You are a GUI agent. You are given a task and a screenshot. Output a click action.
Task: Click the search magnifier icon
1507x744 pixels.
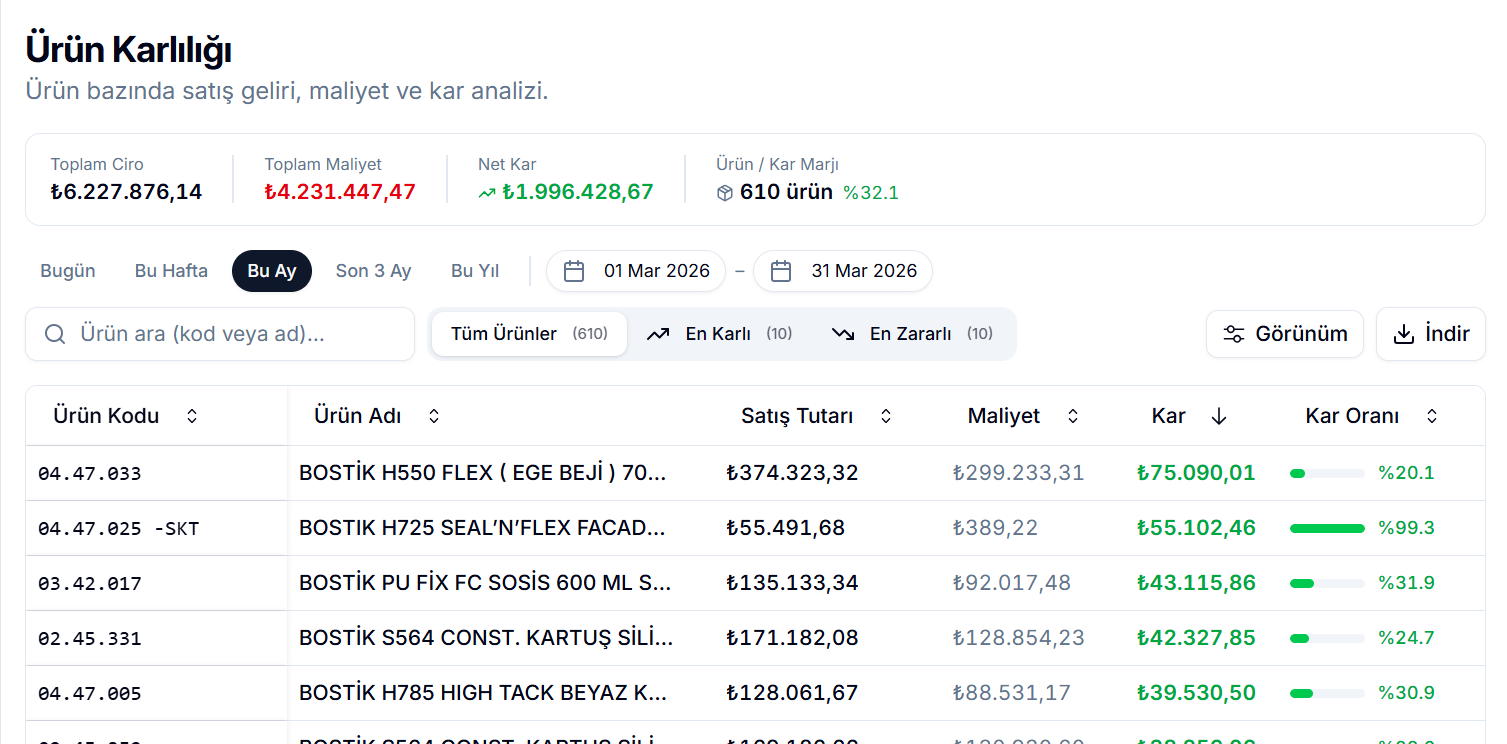pos(56,334)
